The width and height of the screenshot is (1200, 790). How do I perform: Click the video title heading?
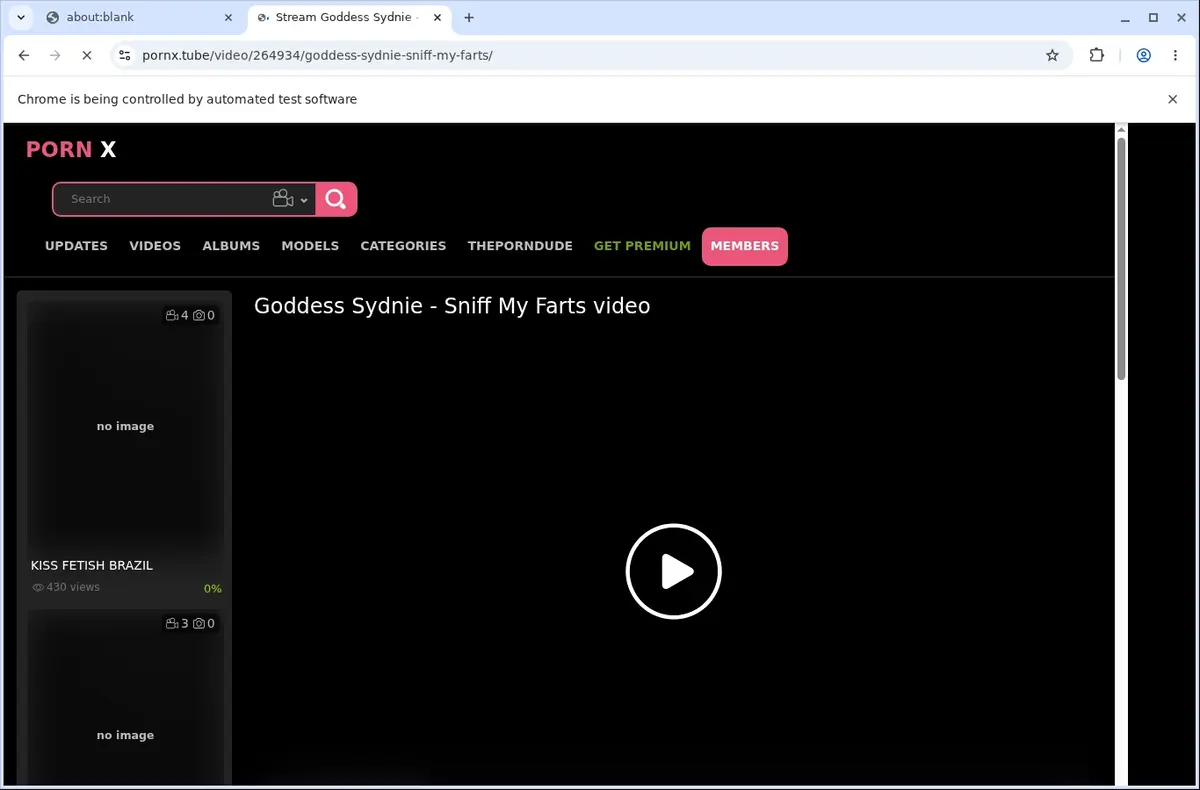pos(452,306)
